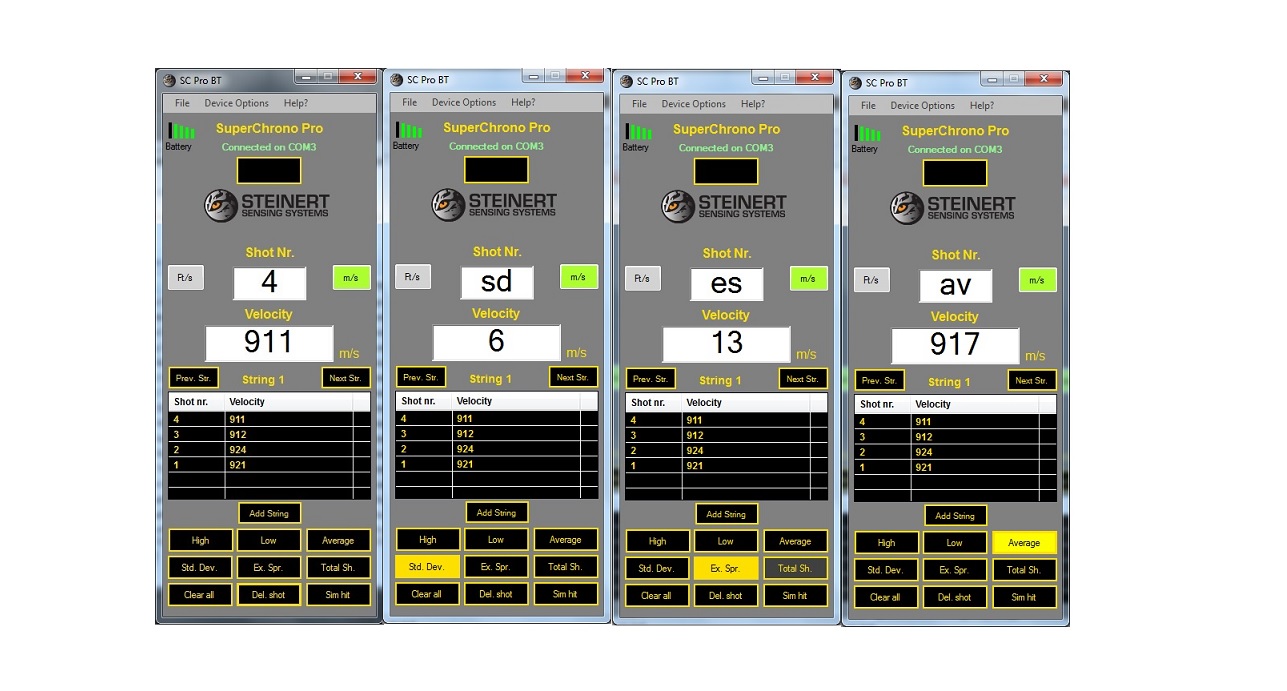Open Device Options in the av window
The width and height of the screenshot is (1287, 691).
point(923,105)
